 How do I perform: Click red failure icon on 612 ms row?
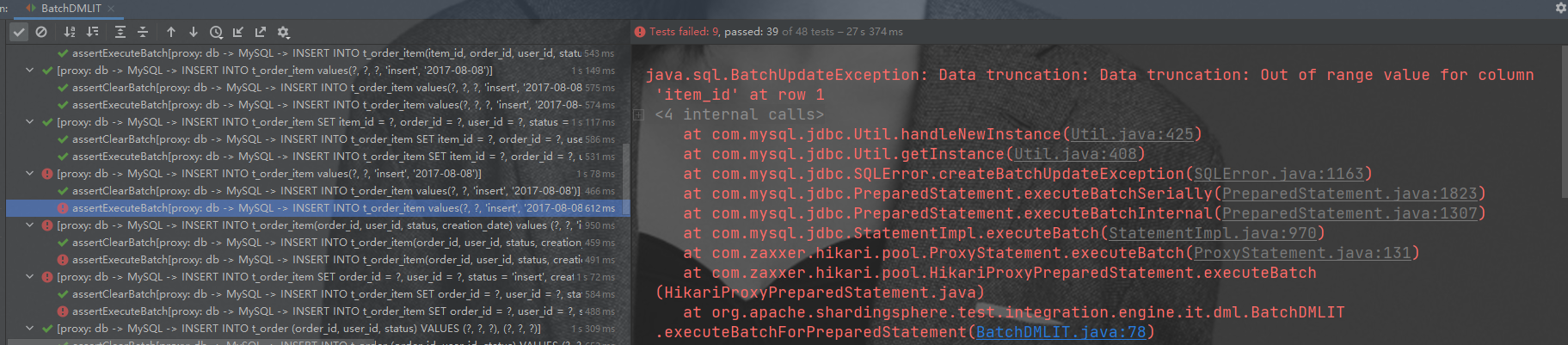(x=63, y=208)
